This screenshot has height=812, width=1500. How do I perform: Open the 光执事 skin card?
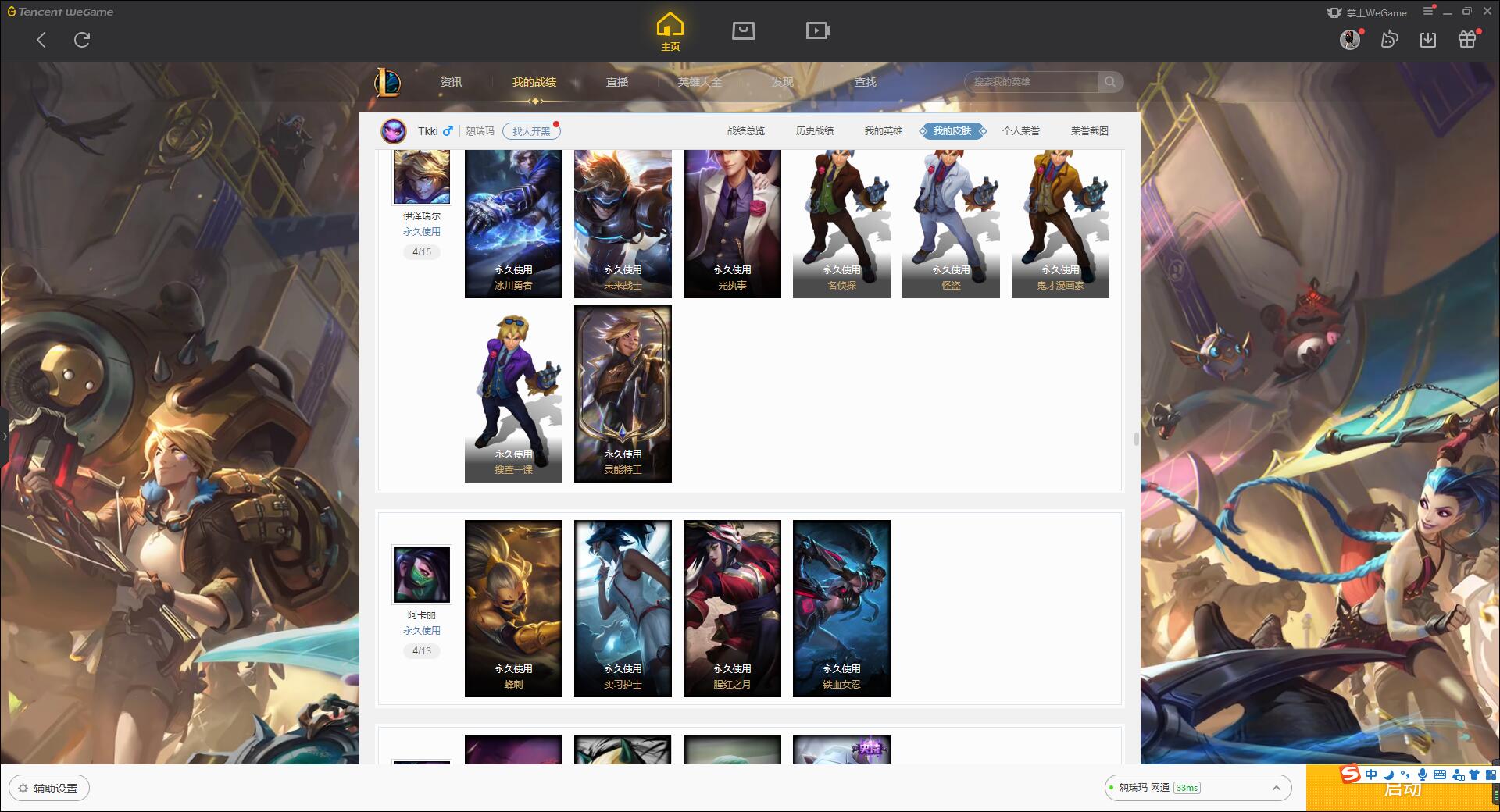coord(732,223)
